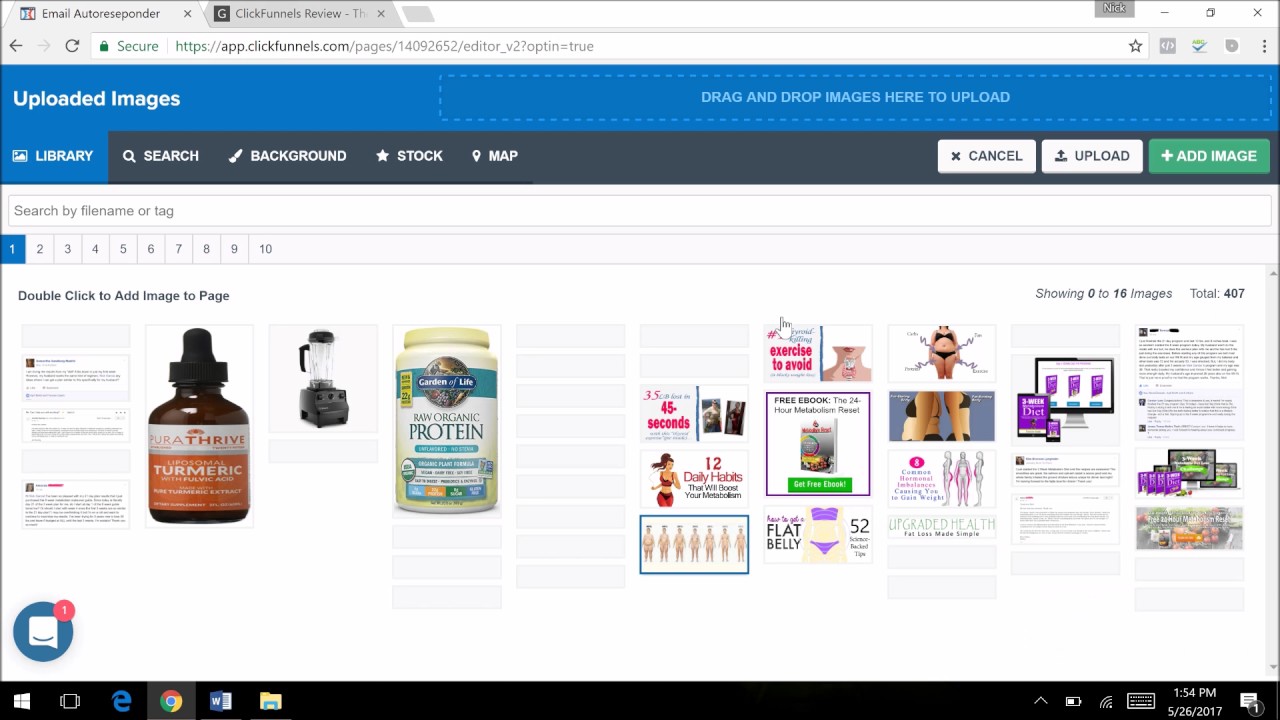Viewport: 1280px width, 720px height.
Task: Click browser back arrow
Action: [x=16, y=46]
